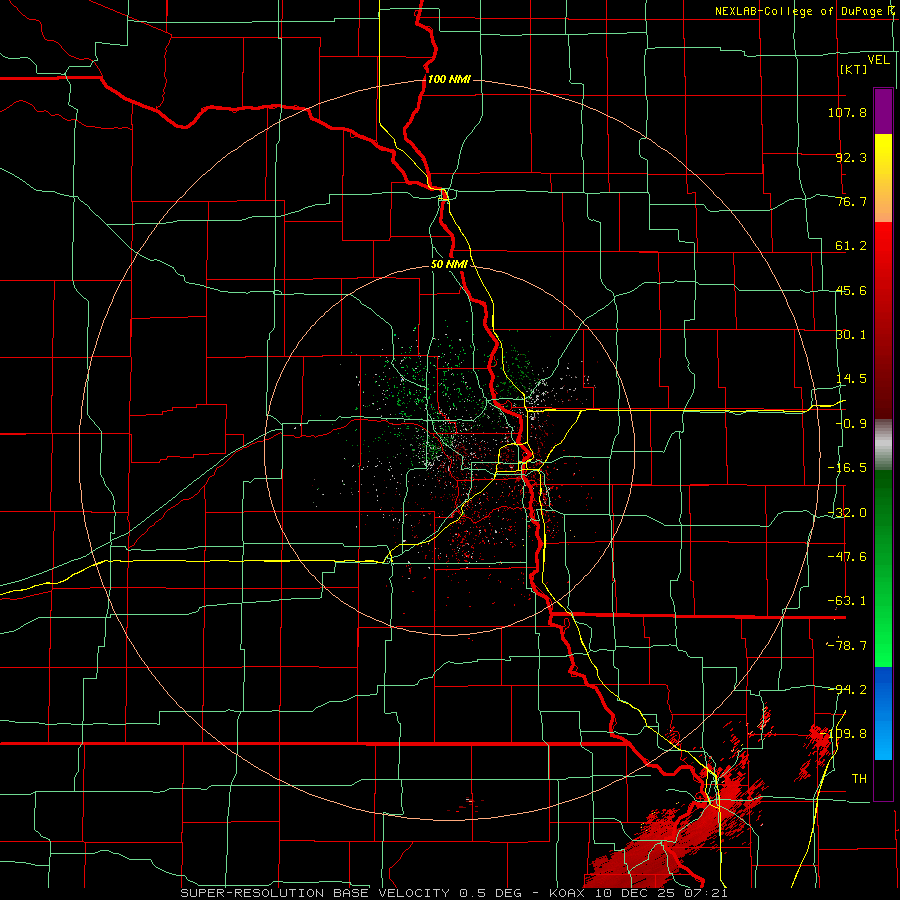Click the gray near-zero segment of the velocity scale
This screenshot has height=900, width=900.
click(x=883, y=445)
